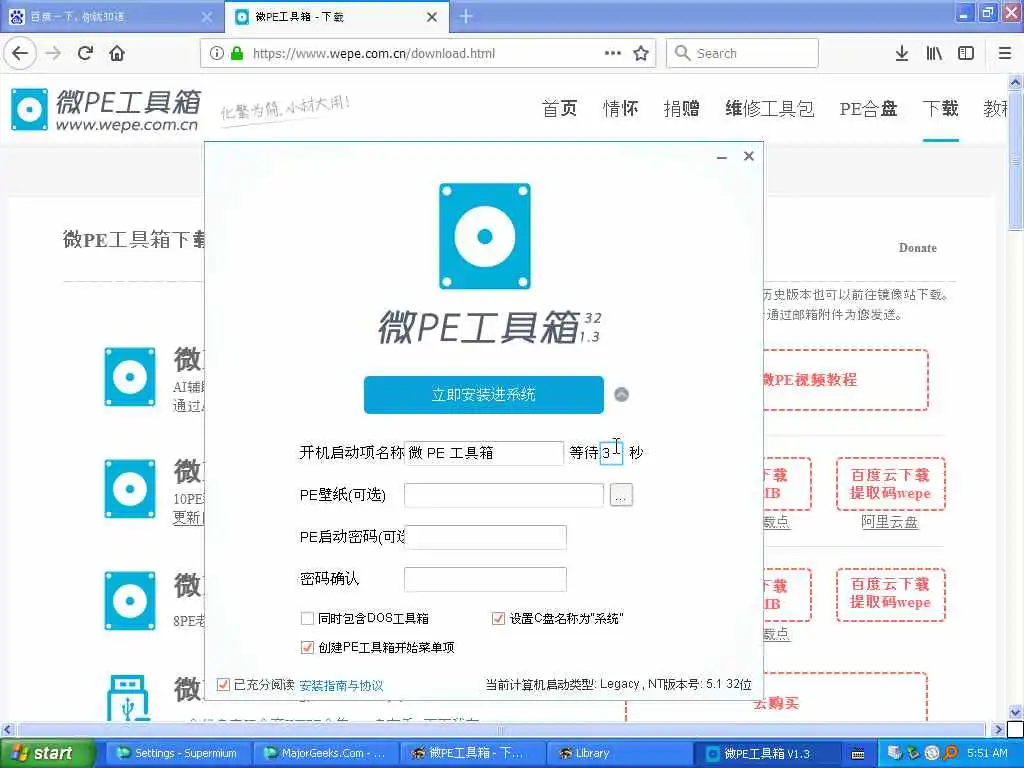Screen dimensions: 1024x768
Task: Open the Firefox hamburger menu
Action: coord(1005,53)
